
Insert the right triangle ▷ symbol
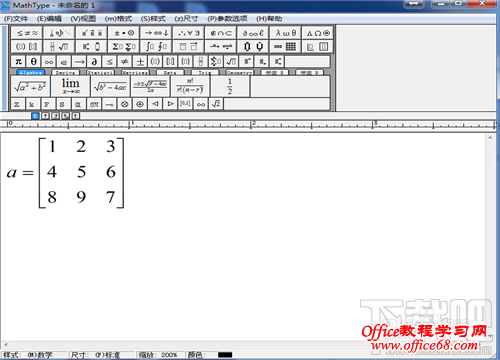[170, 104]
